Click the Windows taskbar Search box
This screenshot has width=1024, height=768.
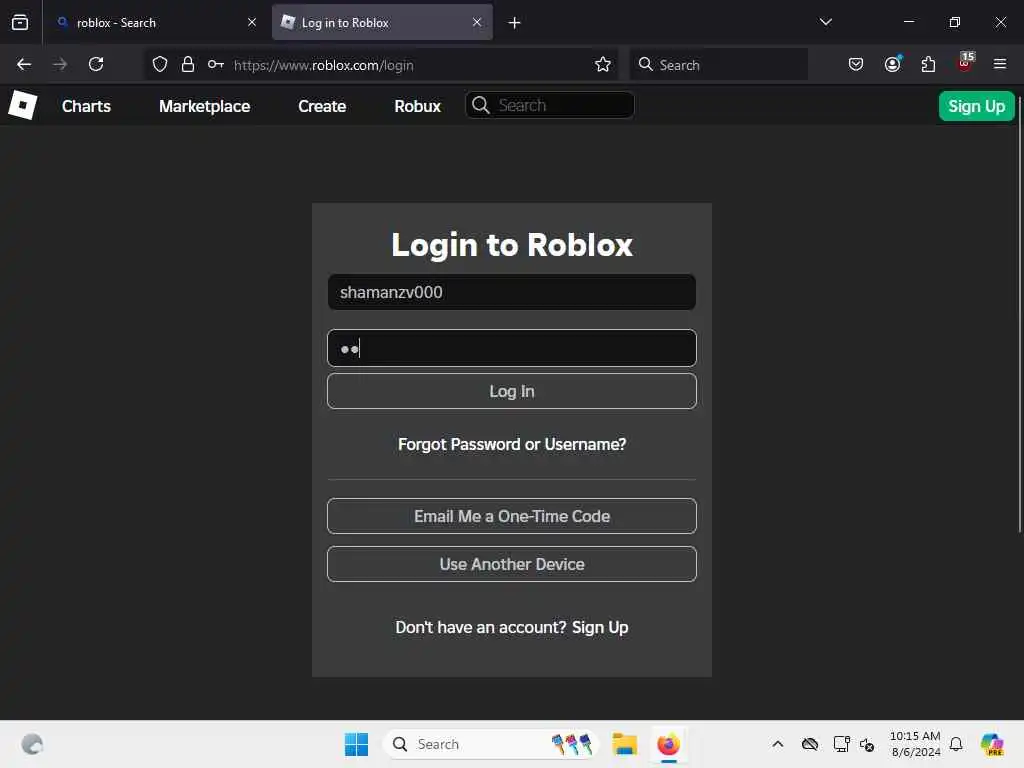pos(491,744)
